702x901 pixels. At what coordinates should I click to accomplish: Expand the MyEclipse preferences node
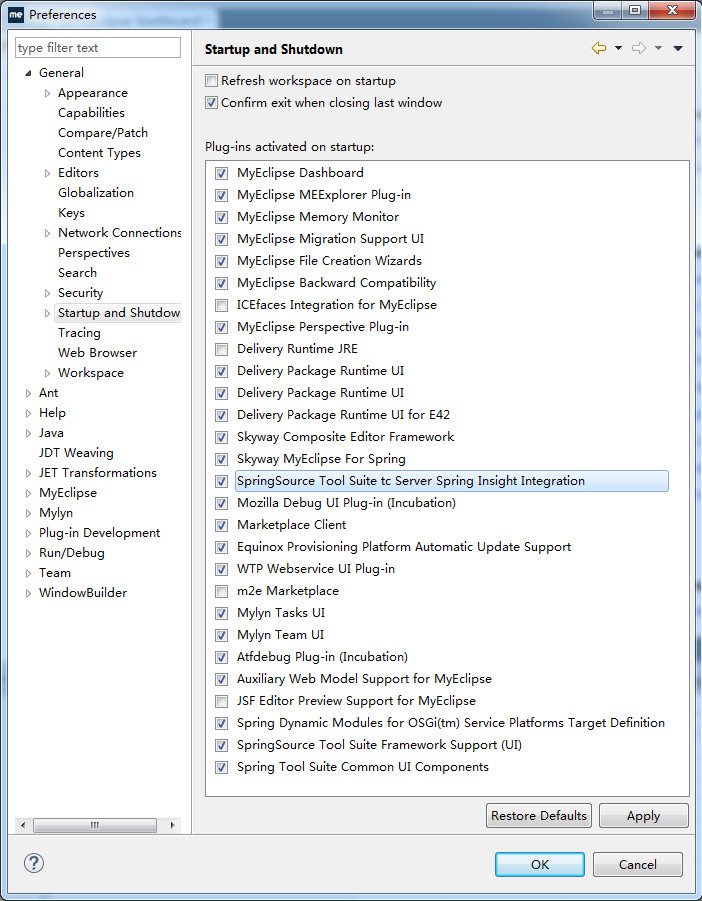coord(28,493)
